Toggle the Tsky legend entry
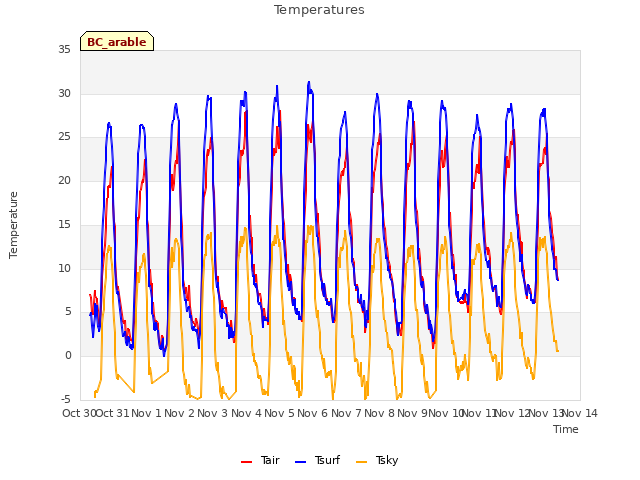 (377, 460)
